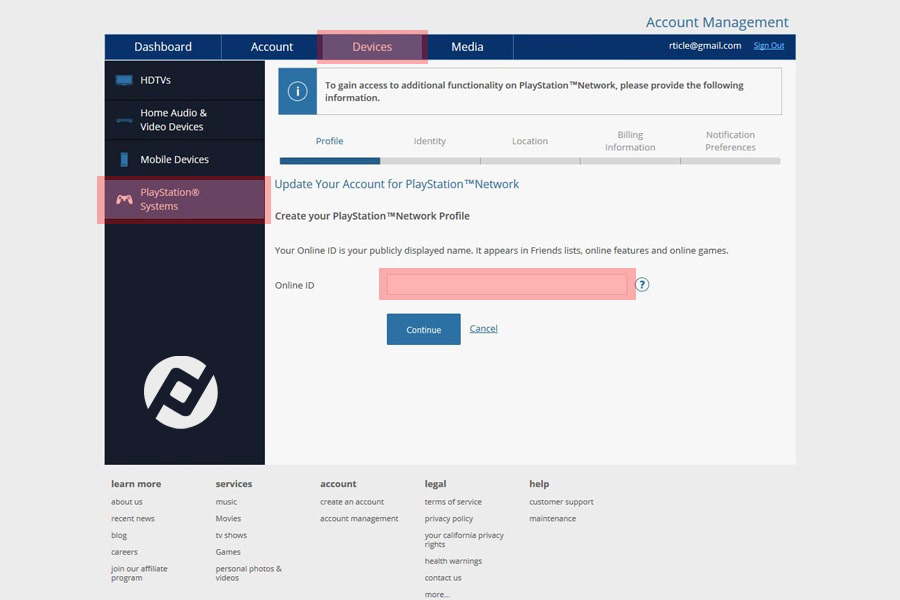Open the maintenance help link
The width and height of the screenshot is (900, 600).
[552, 518]
